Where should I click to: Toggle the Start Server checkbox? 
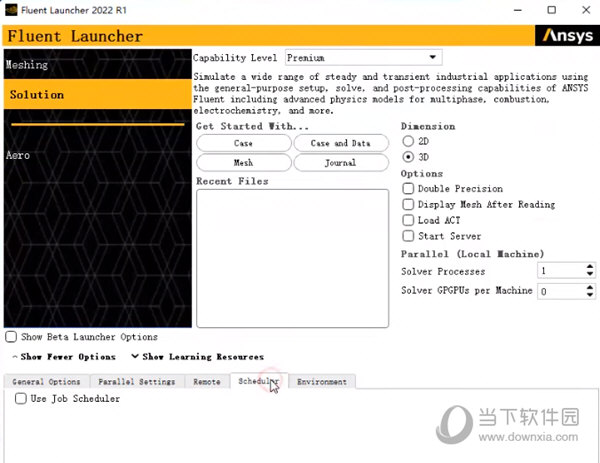(x=408, y=236)
